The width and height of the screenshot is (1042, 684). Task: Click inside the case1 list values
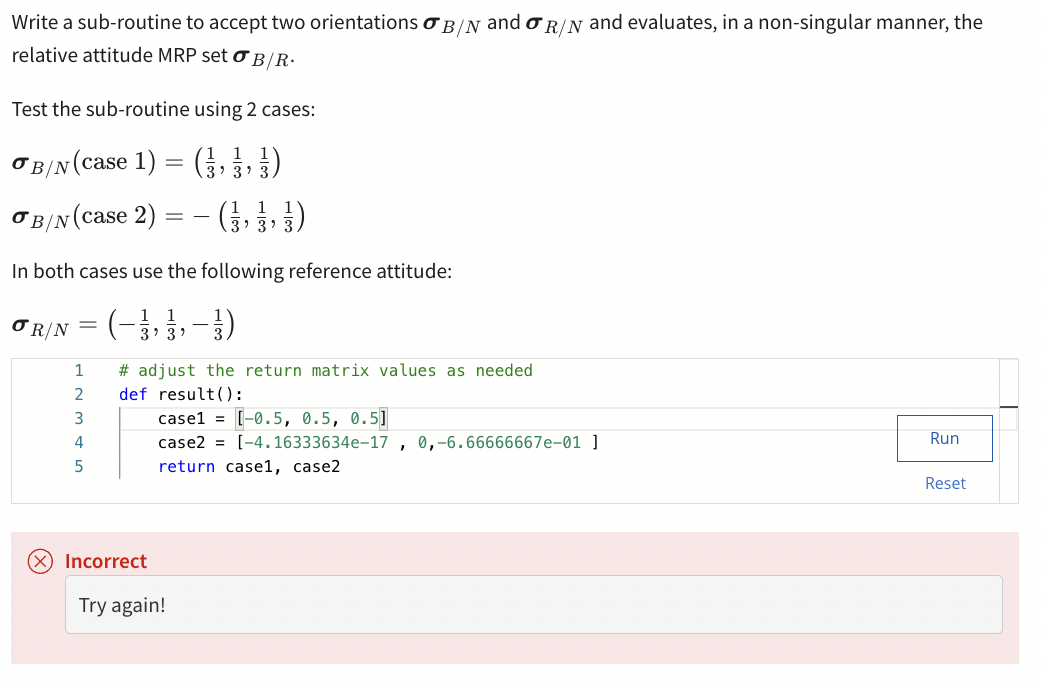click(310, 418)
